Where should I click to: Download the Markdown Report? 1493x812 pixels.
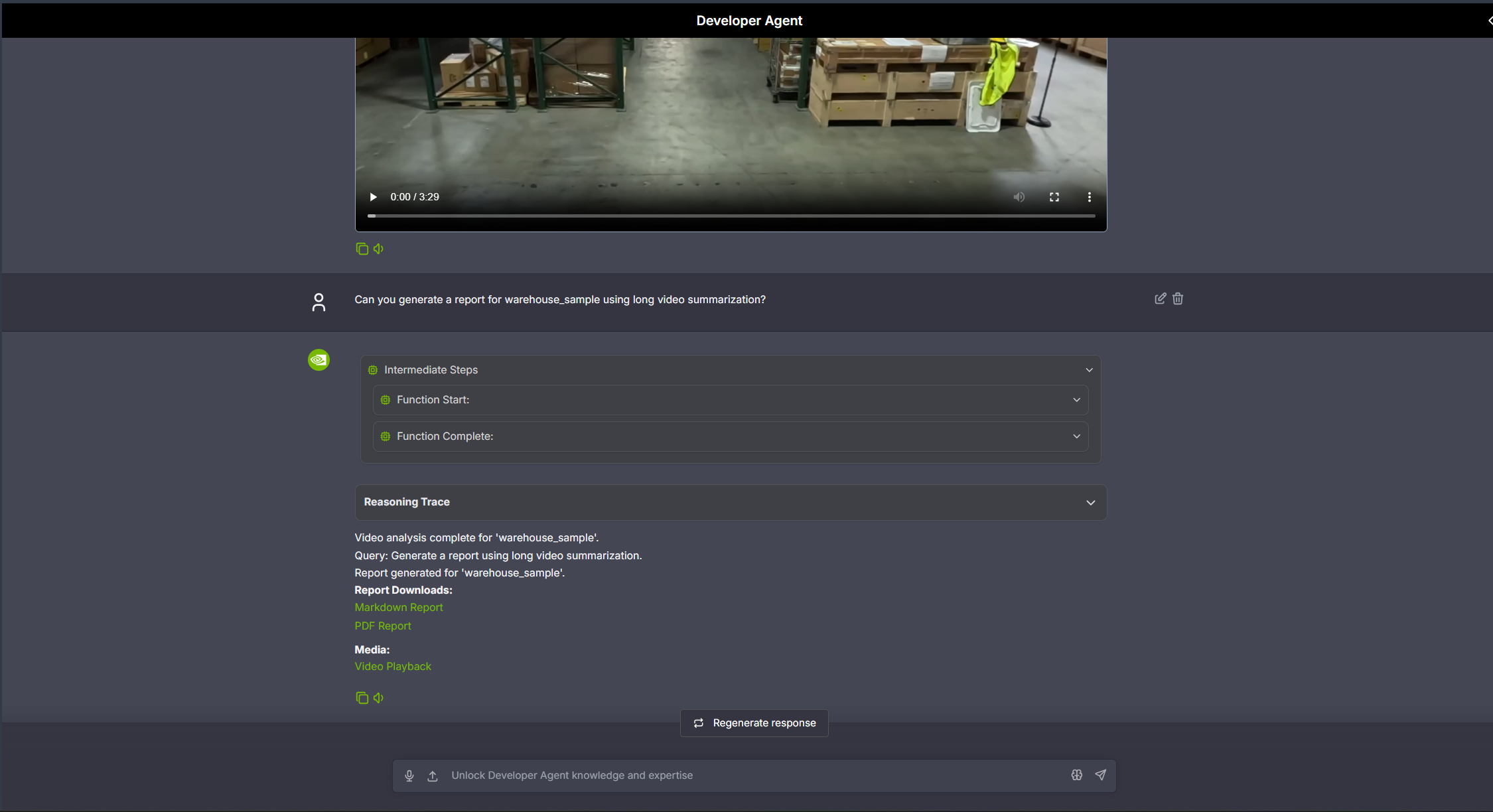[398, 606]
